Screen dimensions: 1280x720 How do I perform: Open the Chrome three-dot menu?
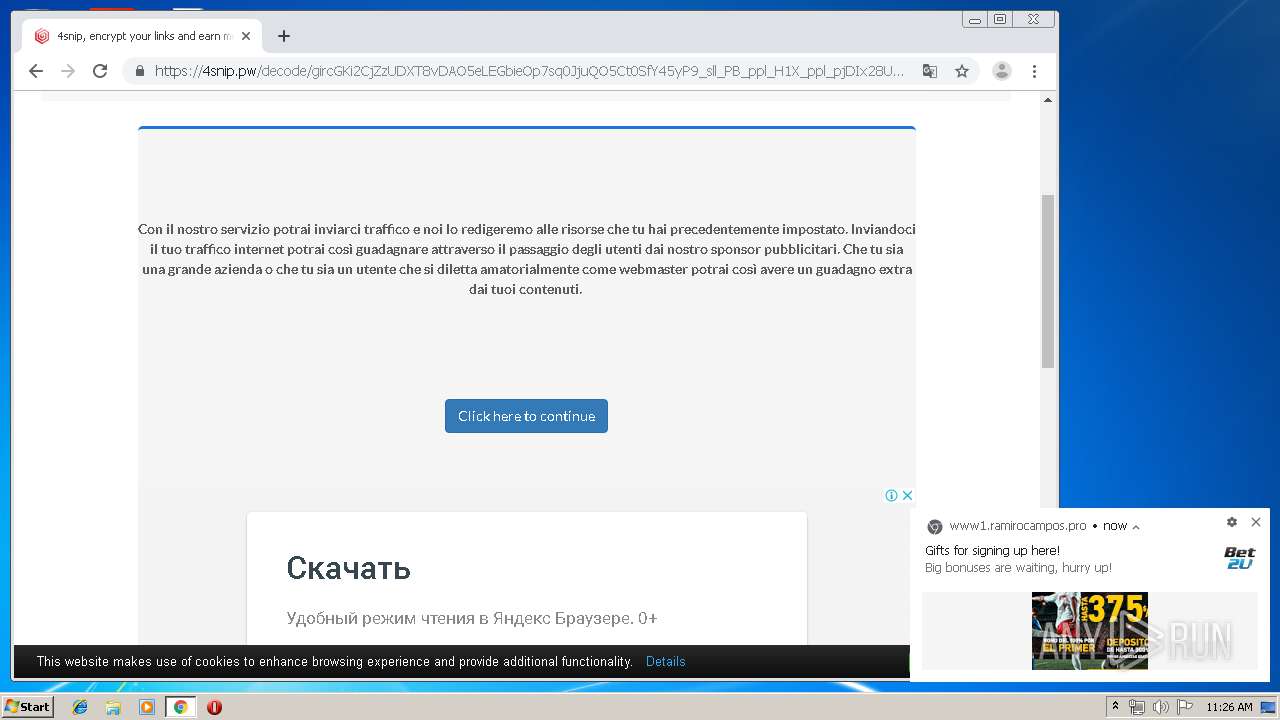pos(1034,71)
